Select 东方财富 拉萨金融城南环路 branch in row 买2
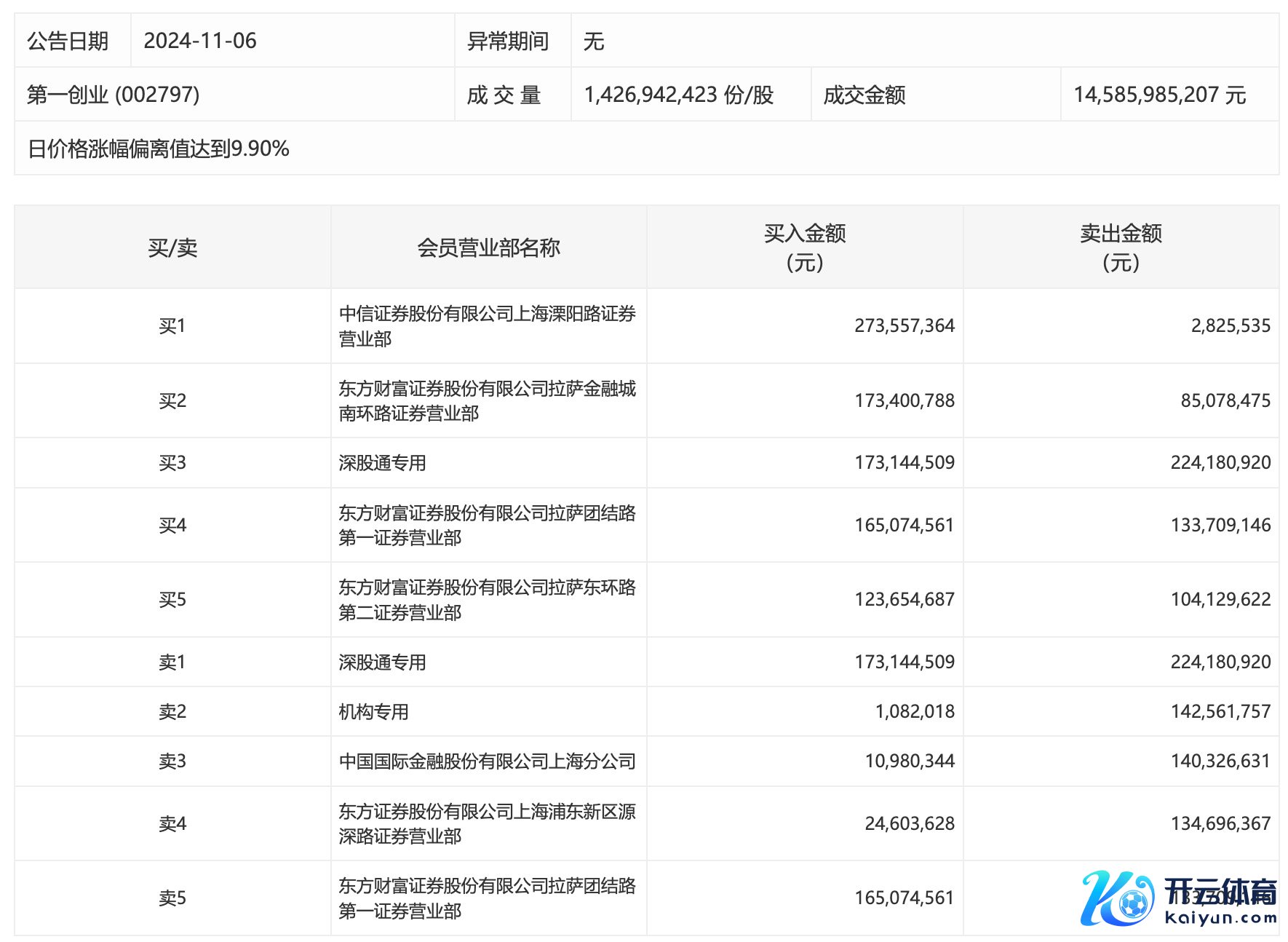Viewport: 1288px width, 942px height. click(x=487, y=400)
